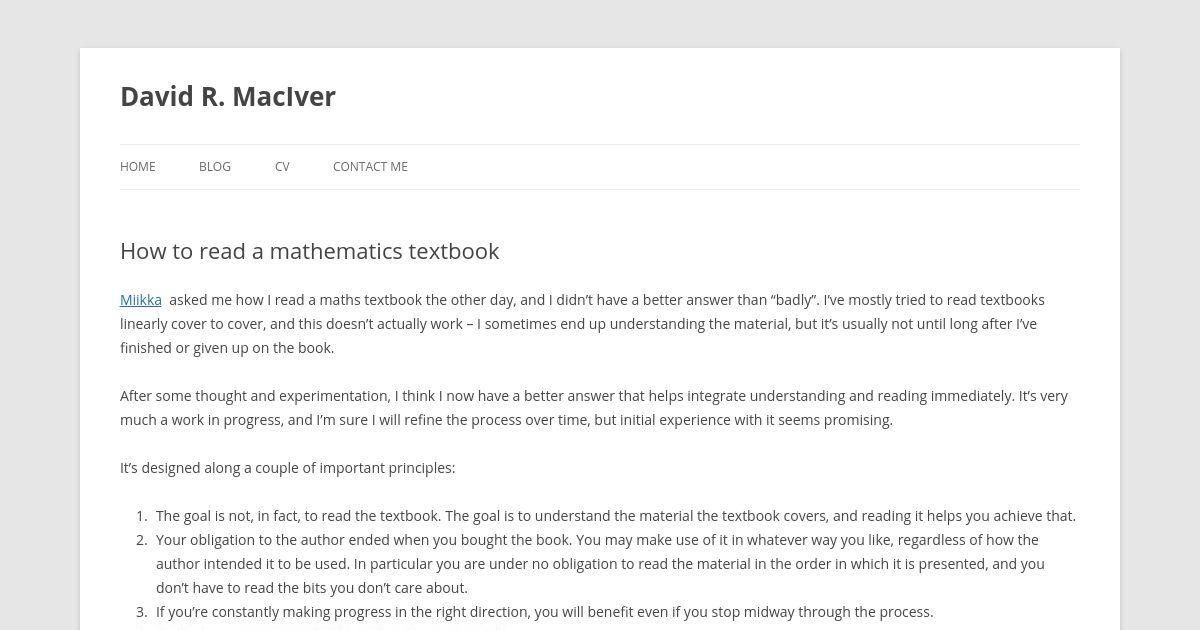Click the 'How to read a mathematics textbook' heading
This screenshot has height=630, width=1200.
tap(309, 251)
